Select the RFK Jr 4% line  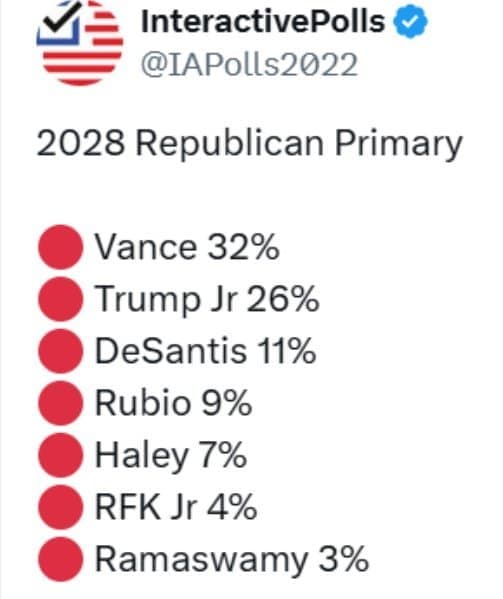(x=176, y=507)
